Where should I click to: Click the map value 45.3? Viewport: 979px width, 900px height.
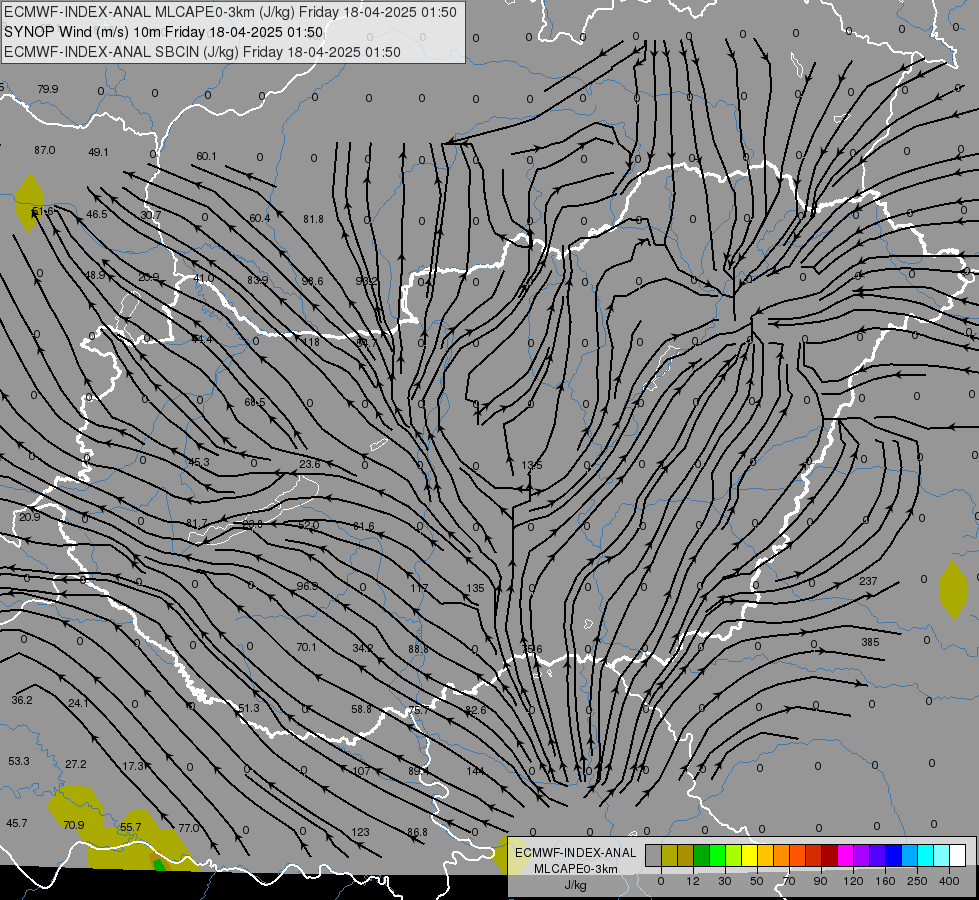click(x=199, y=462)
